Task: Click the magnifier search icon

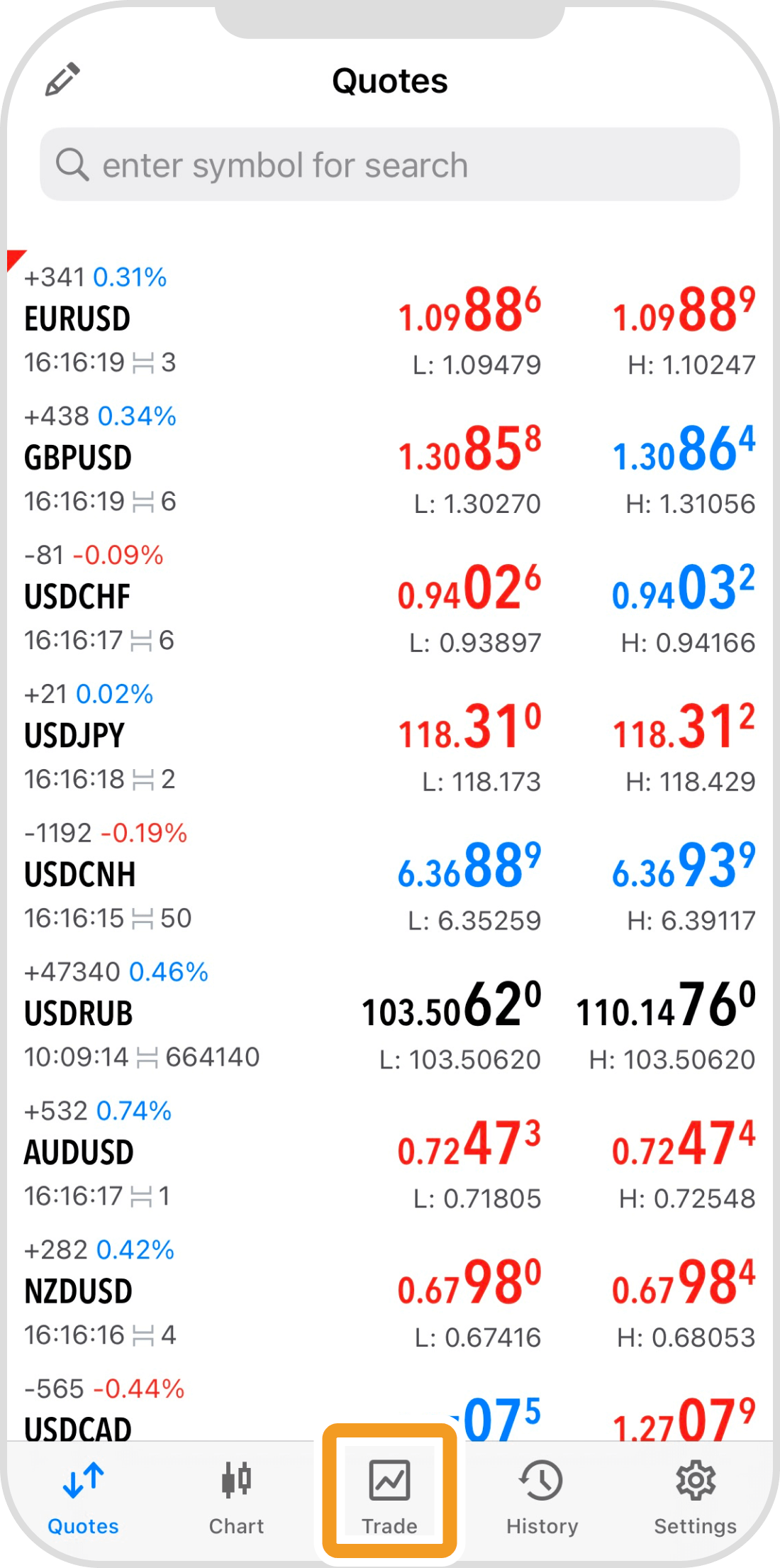Action: (x=72, y=165)
